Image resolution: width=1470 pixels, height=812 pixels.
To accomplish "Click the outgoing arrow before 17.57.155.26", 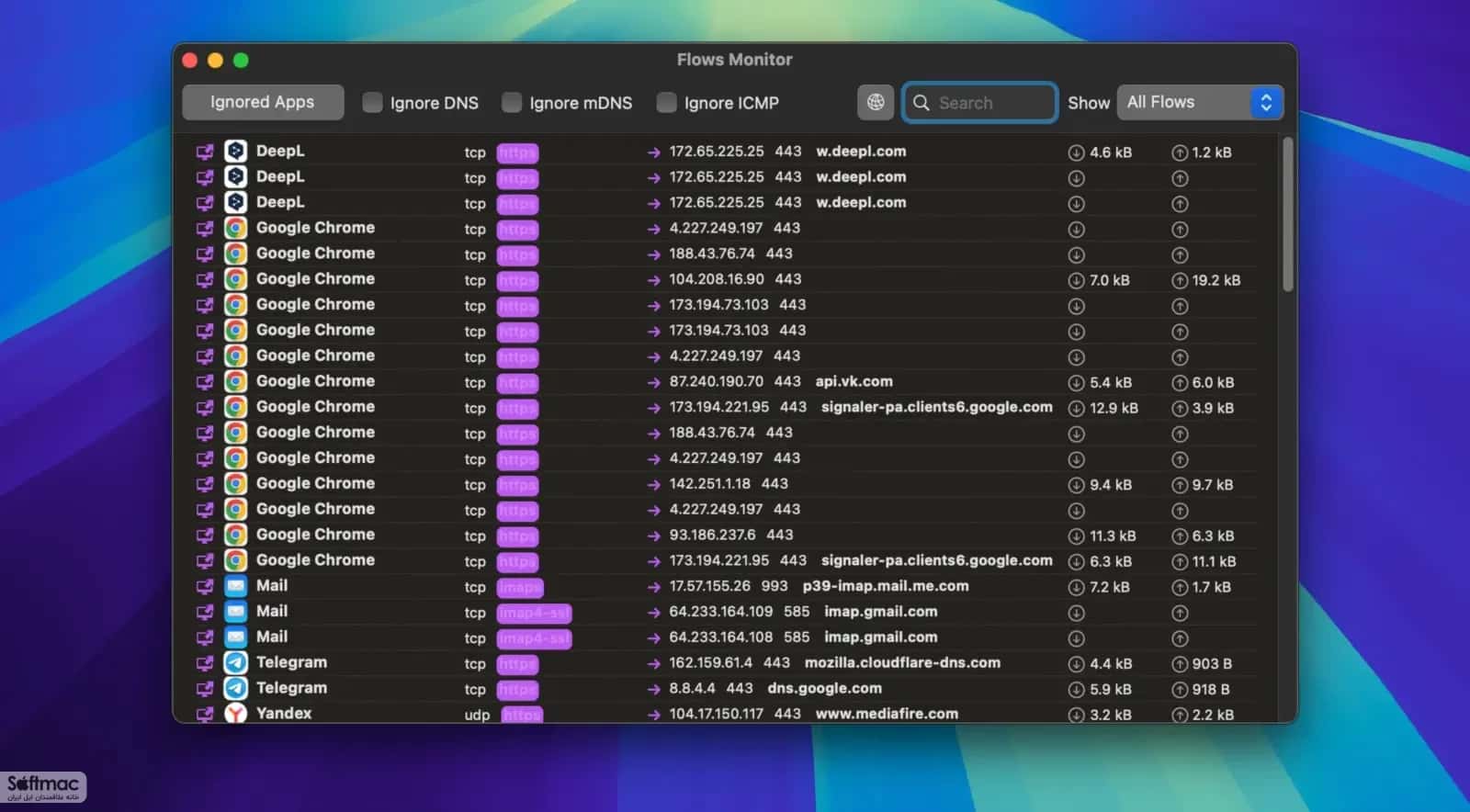I will coord(653,587).
